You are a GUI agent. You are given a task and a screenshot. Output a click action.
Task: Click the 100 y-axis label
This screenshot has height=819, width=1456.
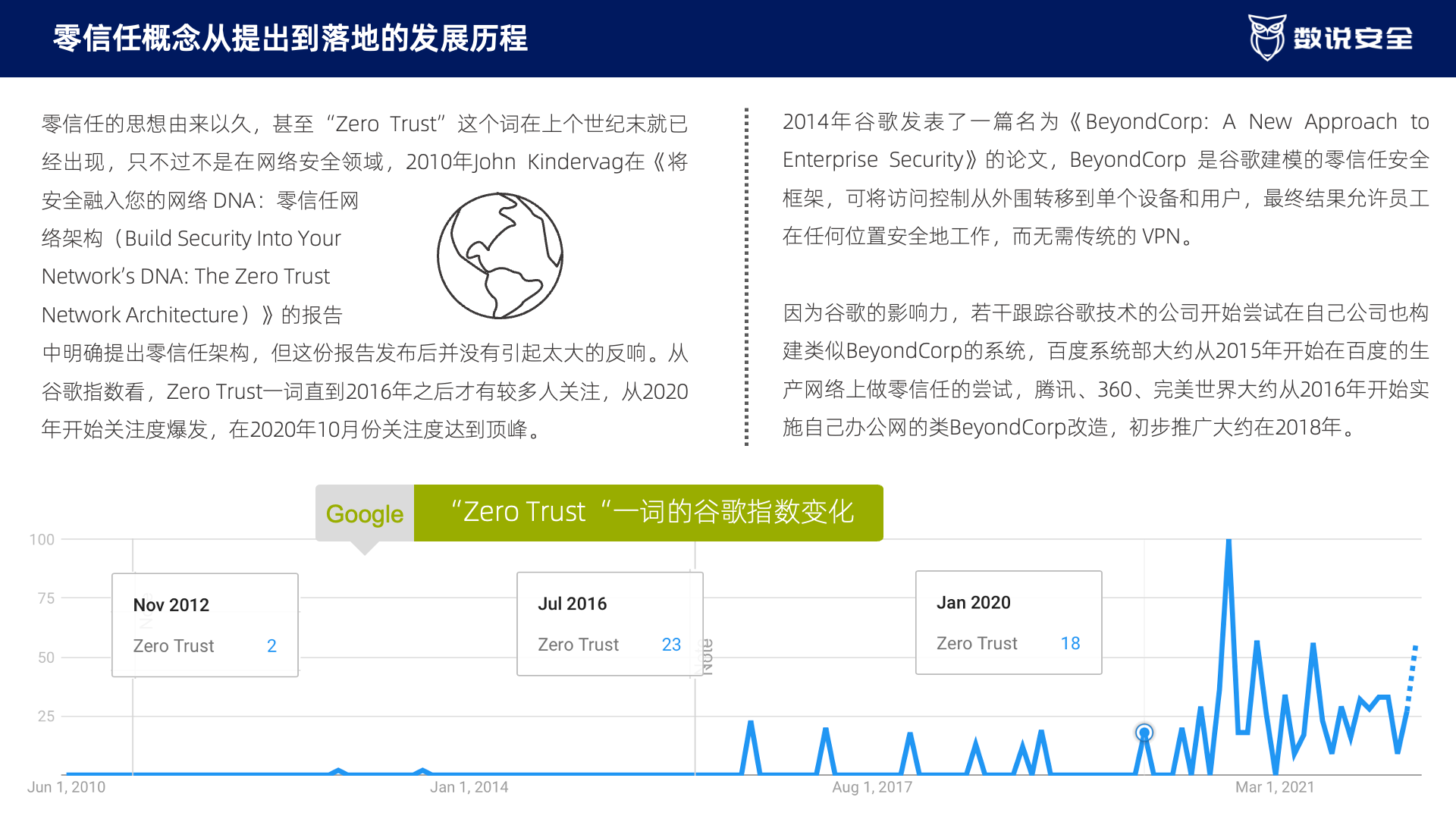(x=42, y=540)
